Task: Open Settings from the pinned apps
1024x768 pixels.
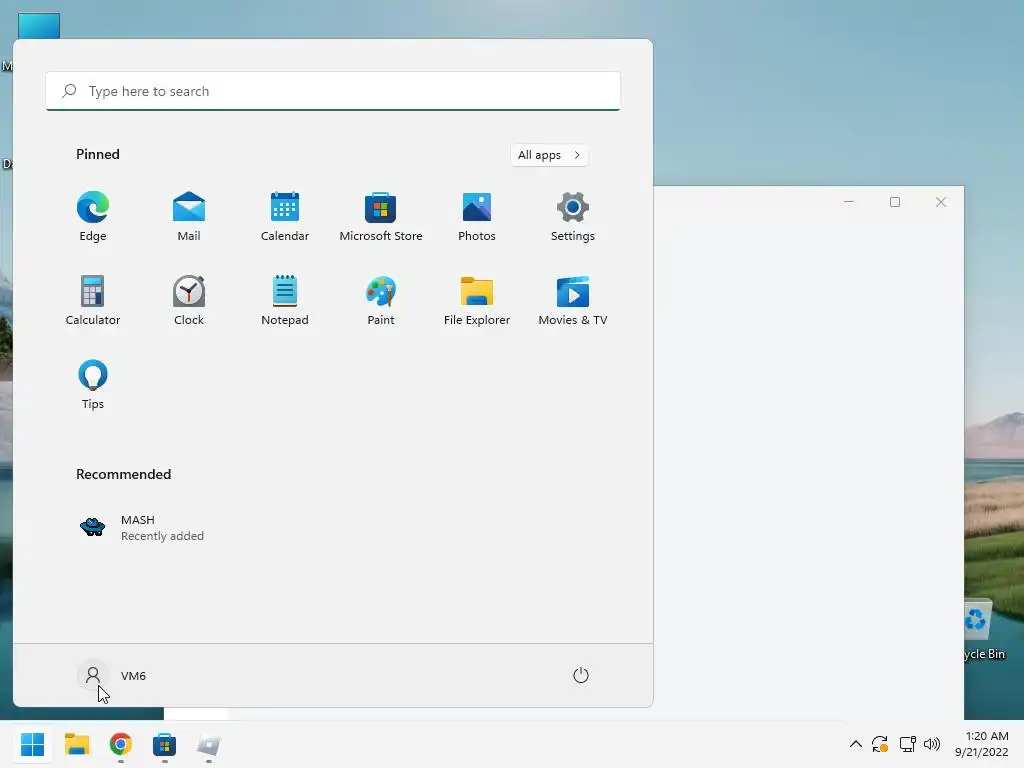Action: coord(573,217)
